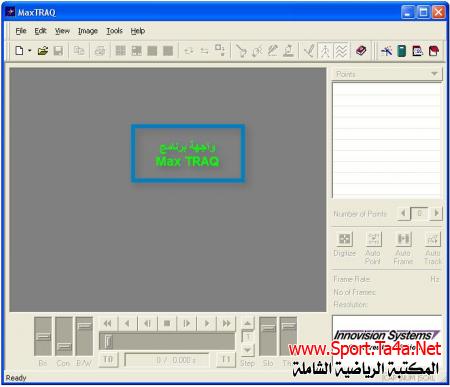Select the scale calibration tool icon
The height and width of the screenshot is (387, 450).
(x=289, y=51)
